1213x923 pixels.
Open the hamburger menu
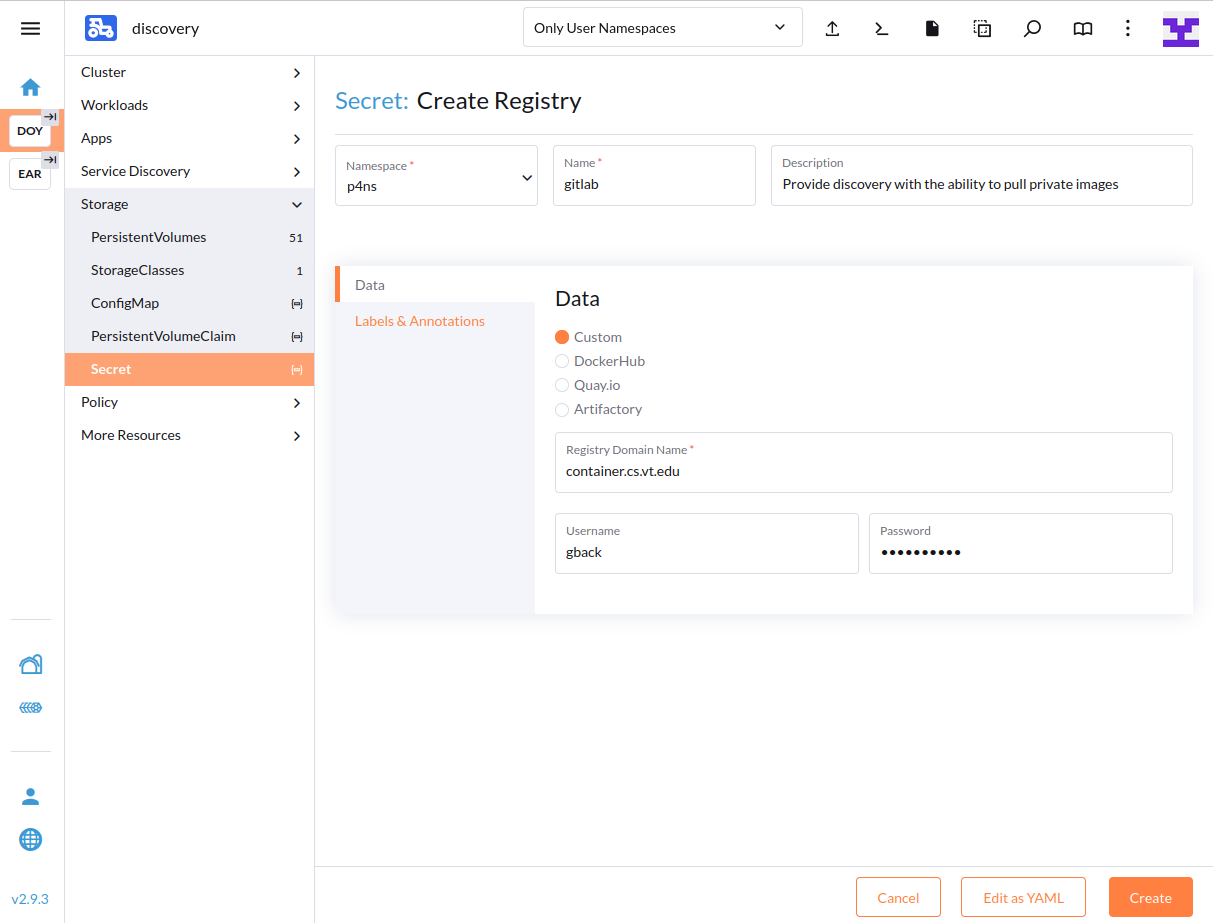31,28
